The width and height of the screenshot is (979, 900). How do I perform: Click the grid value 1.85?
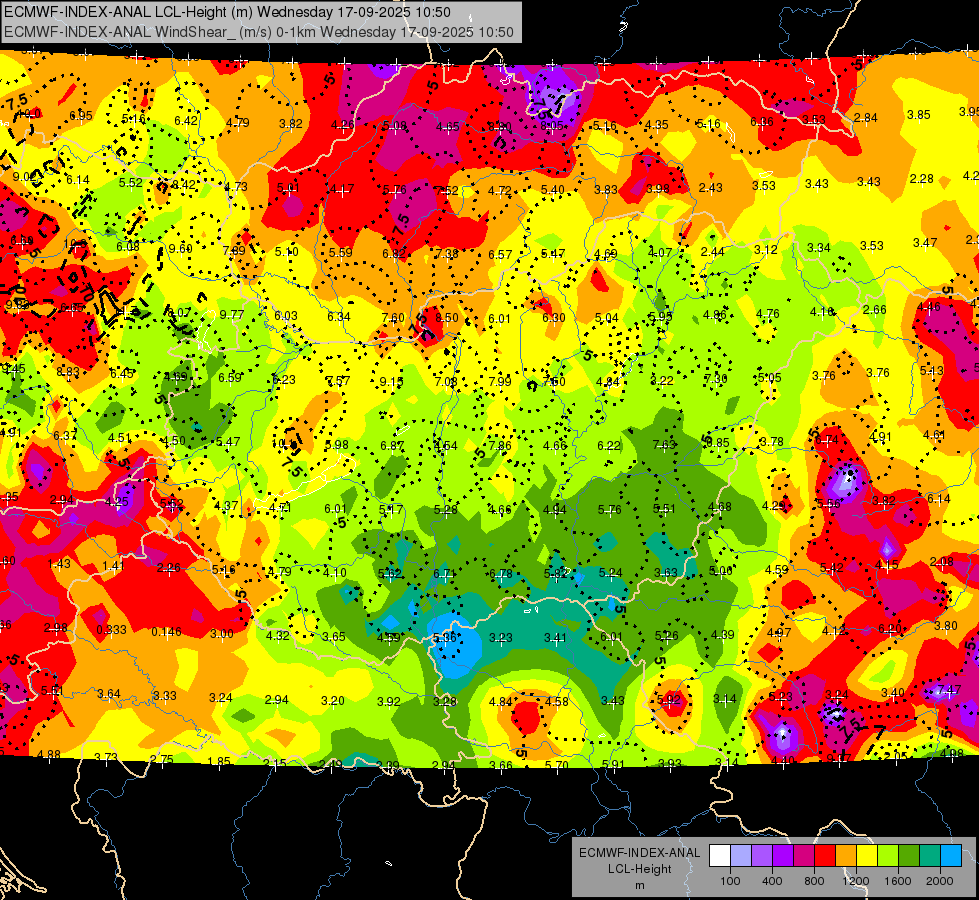tap(219, 761)
